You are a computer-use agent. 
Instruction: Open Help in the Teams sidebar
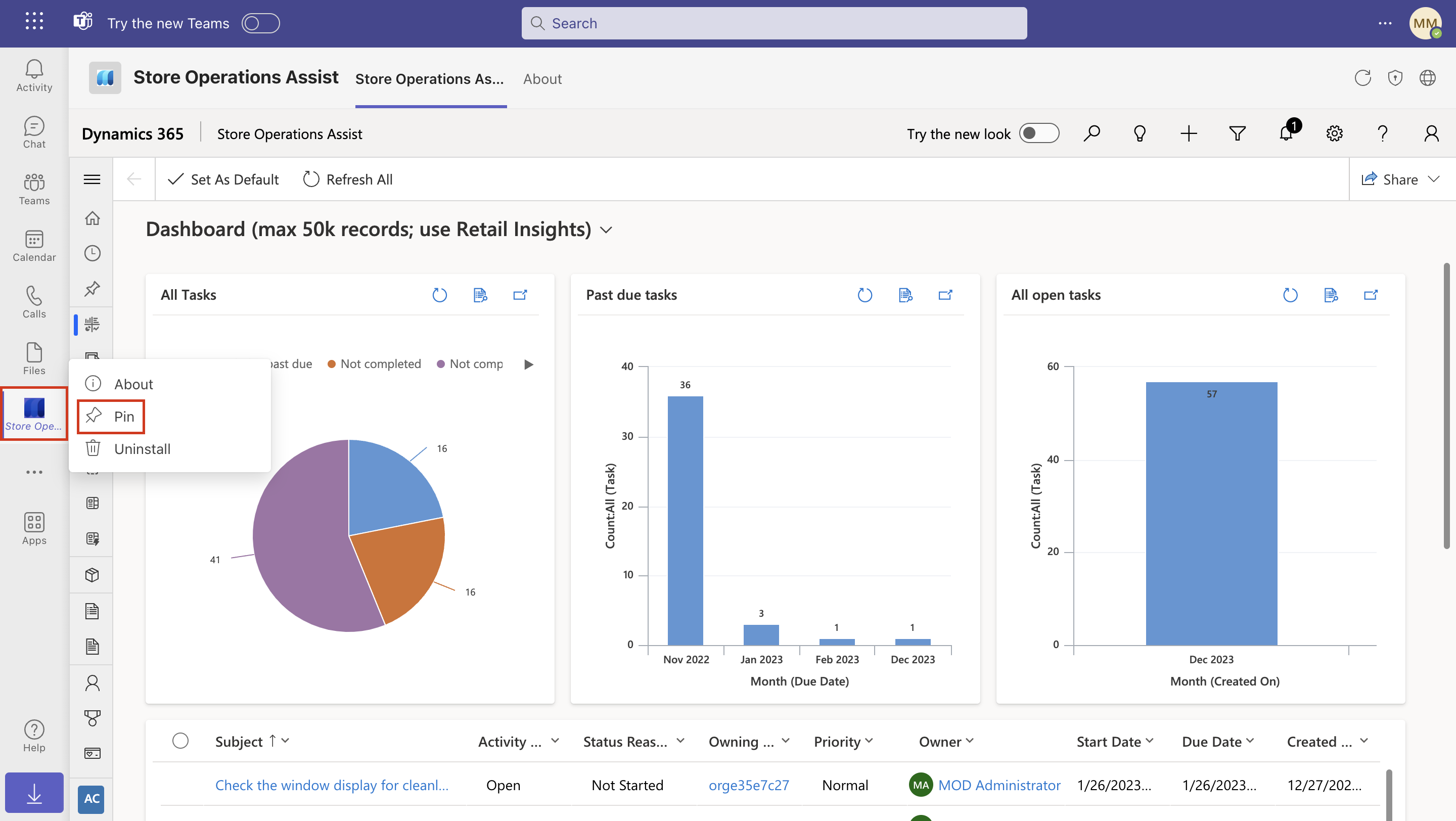(x=34, y=736)
